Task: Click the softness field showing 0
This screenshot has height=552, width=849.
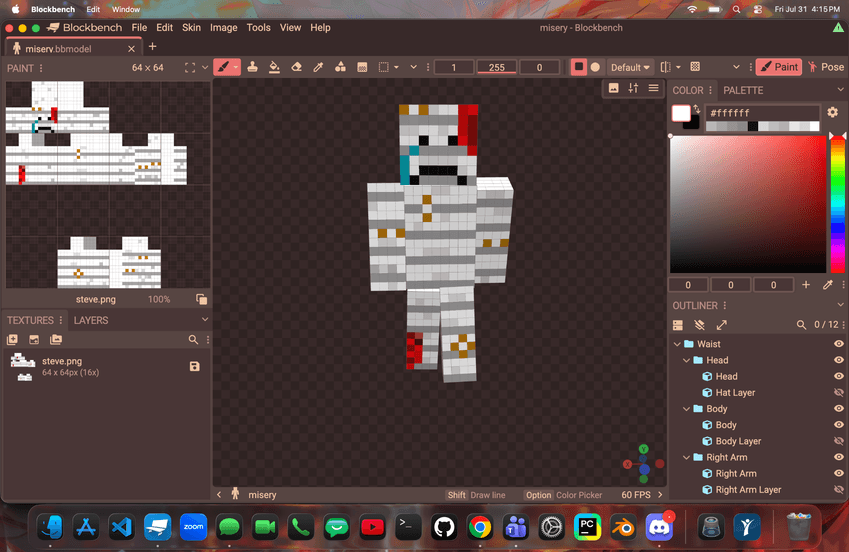Action: (539, 67)
